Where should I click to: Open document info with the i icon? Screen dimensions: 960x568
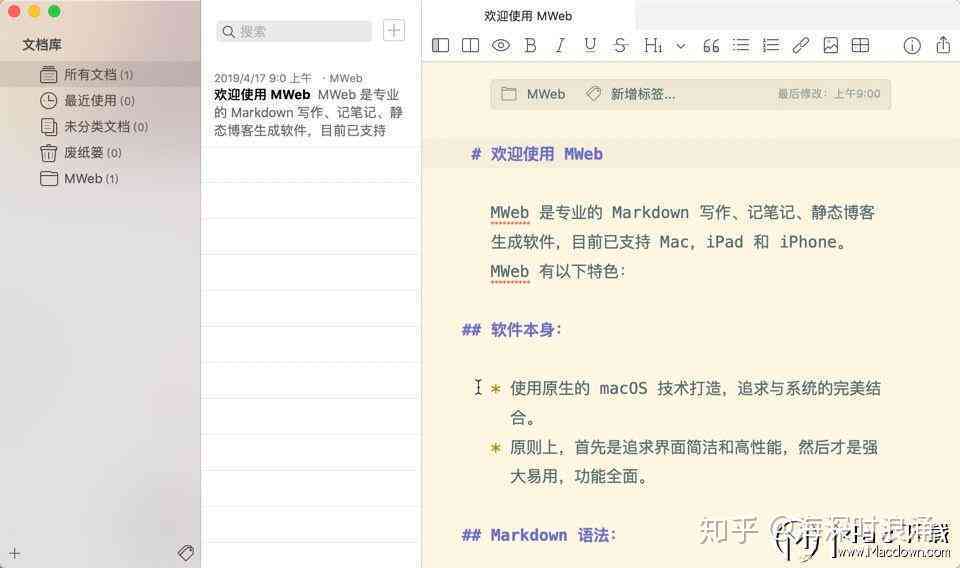pyautogui.click(x=912, y=46)
